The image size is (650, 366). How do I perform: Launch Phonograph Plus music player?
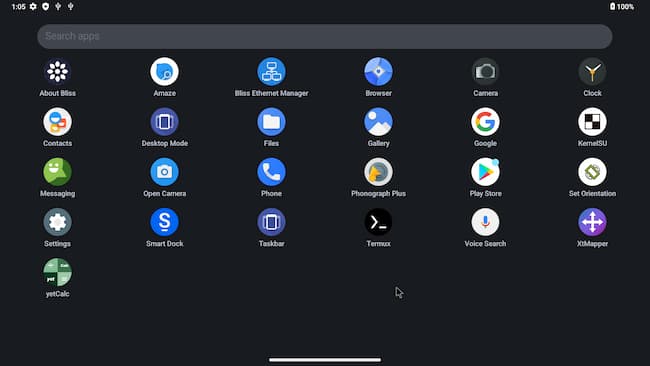[x=378, y=172]
